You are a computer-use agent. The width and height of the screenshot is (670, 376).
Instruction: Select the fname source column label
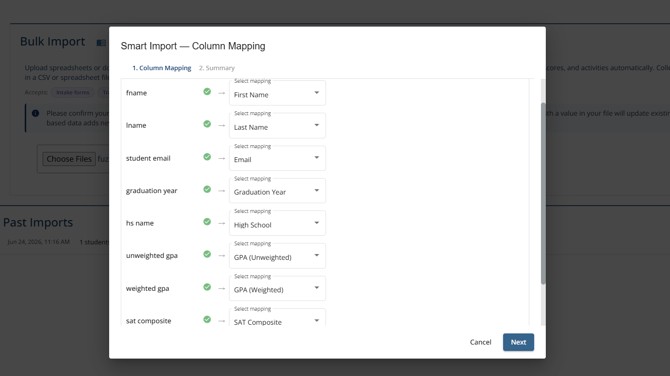coord(136,93)
